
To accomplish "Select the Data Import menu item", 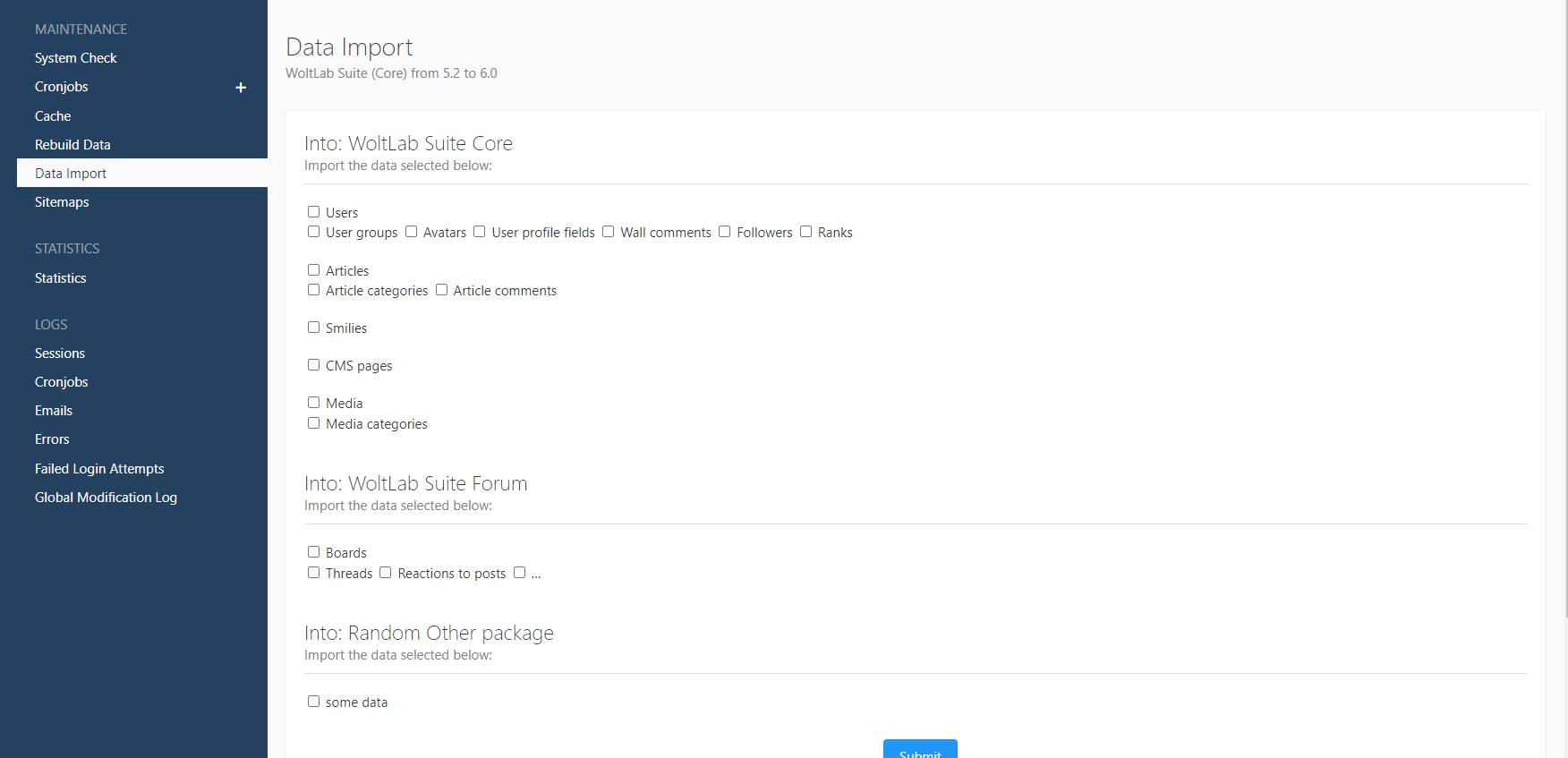I will click(142, 173).
